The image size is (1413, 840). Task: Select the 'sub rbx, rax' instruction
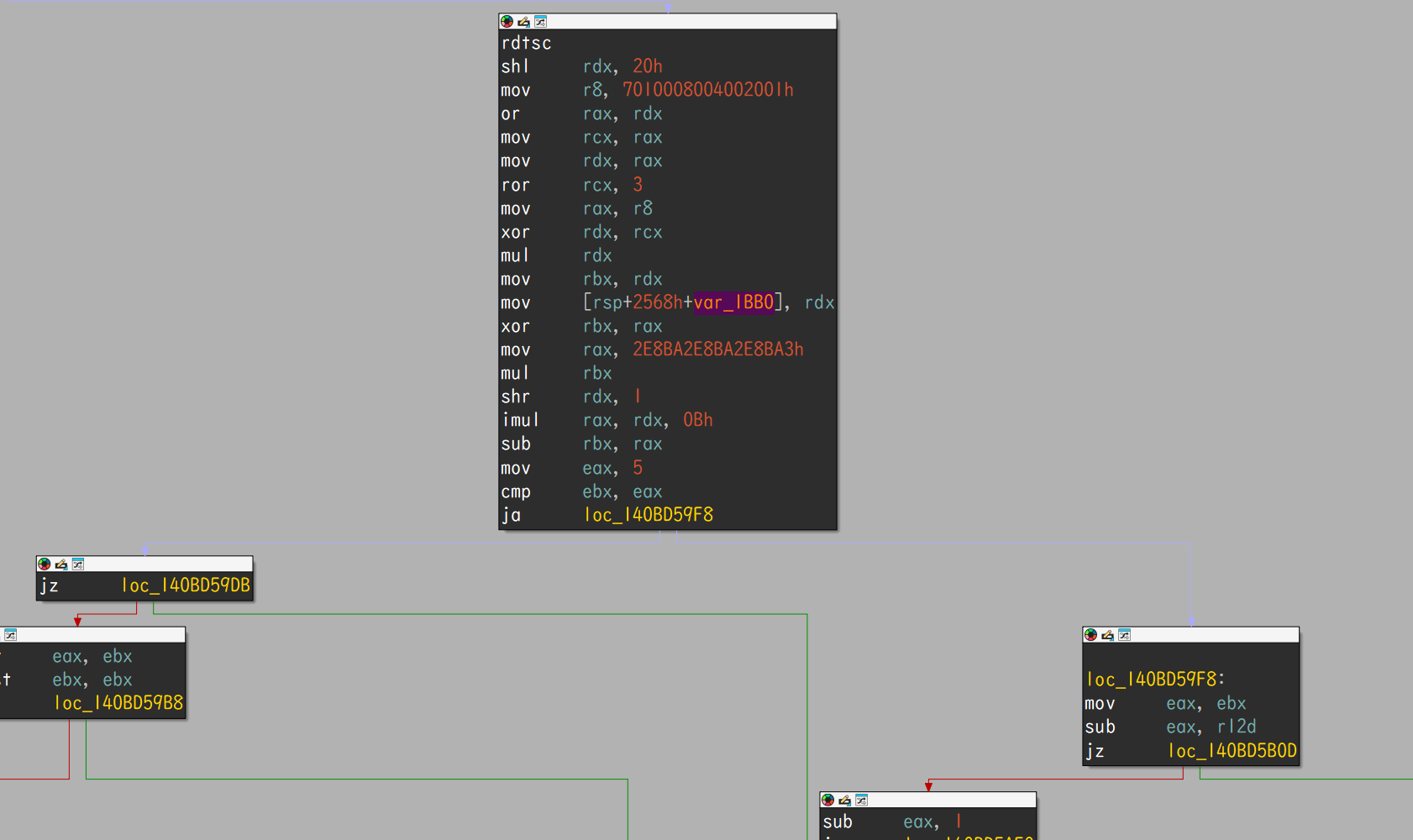[x=581, y=444]
